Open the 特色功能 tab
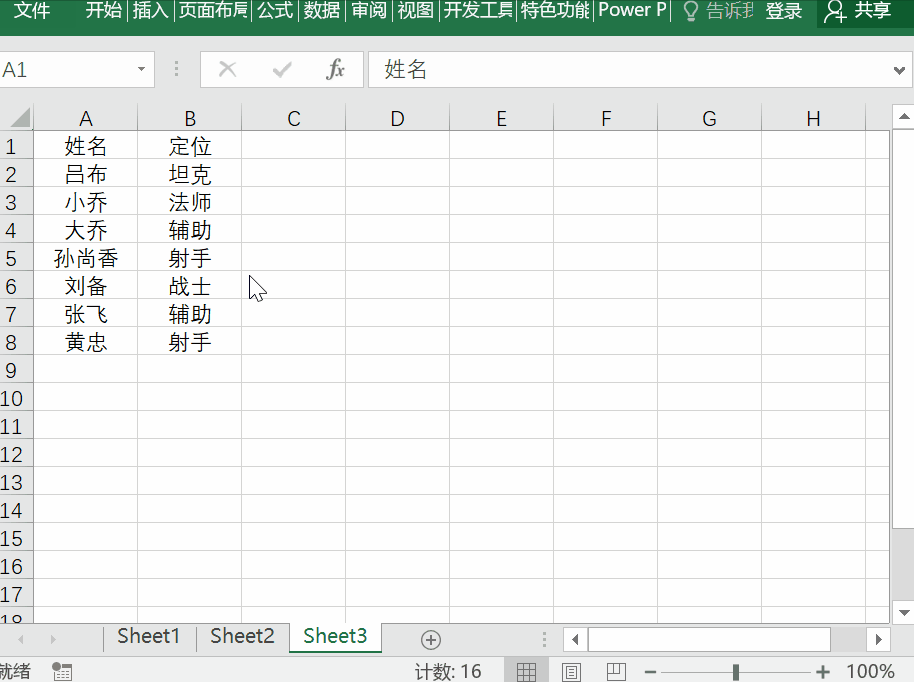This screenshot has width=914, height=682. coord(555,10)
